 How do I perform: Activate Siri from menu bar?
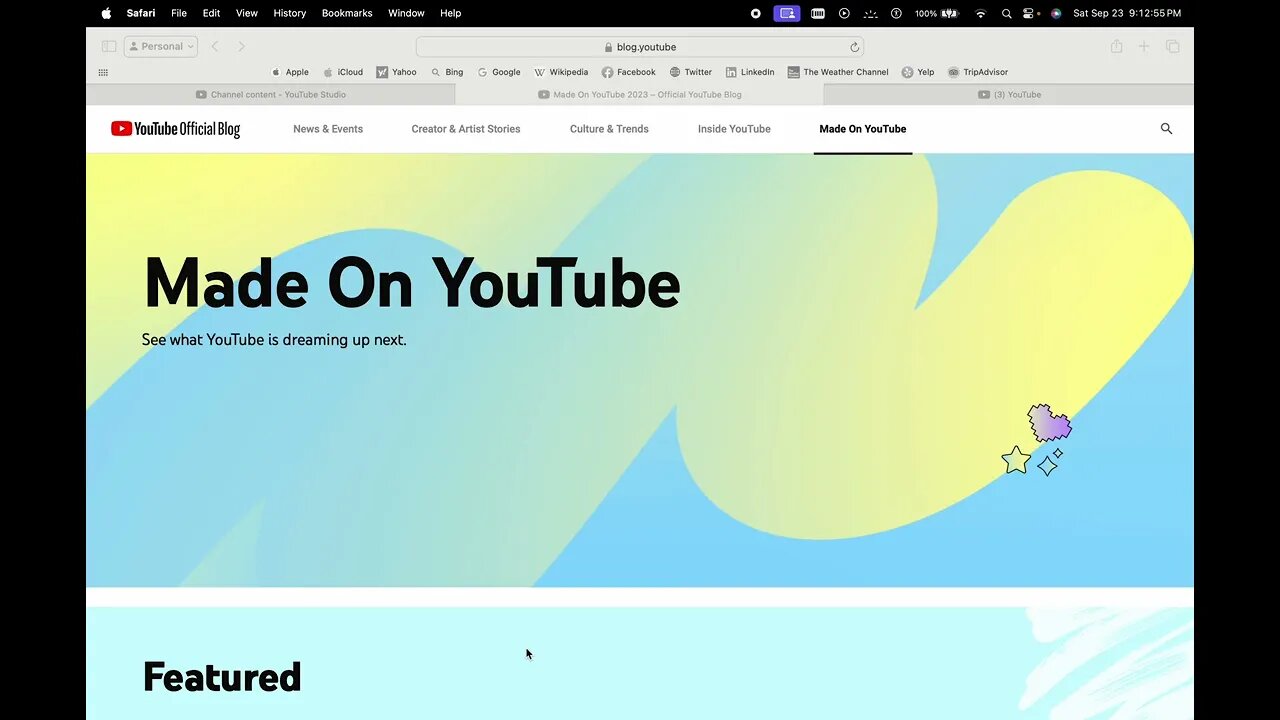coord(1056,13)
